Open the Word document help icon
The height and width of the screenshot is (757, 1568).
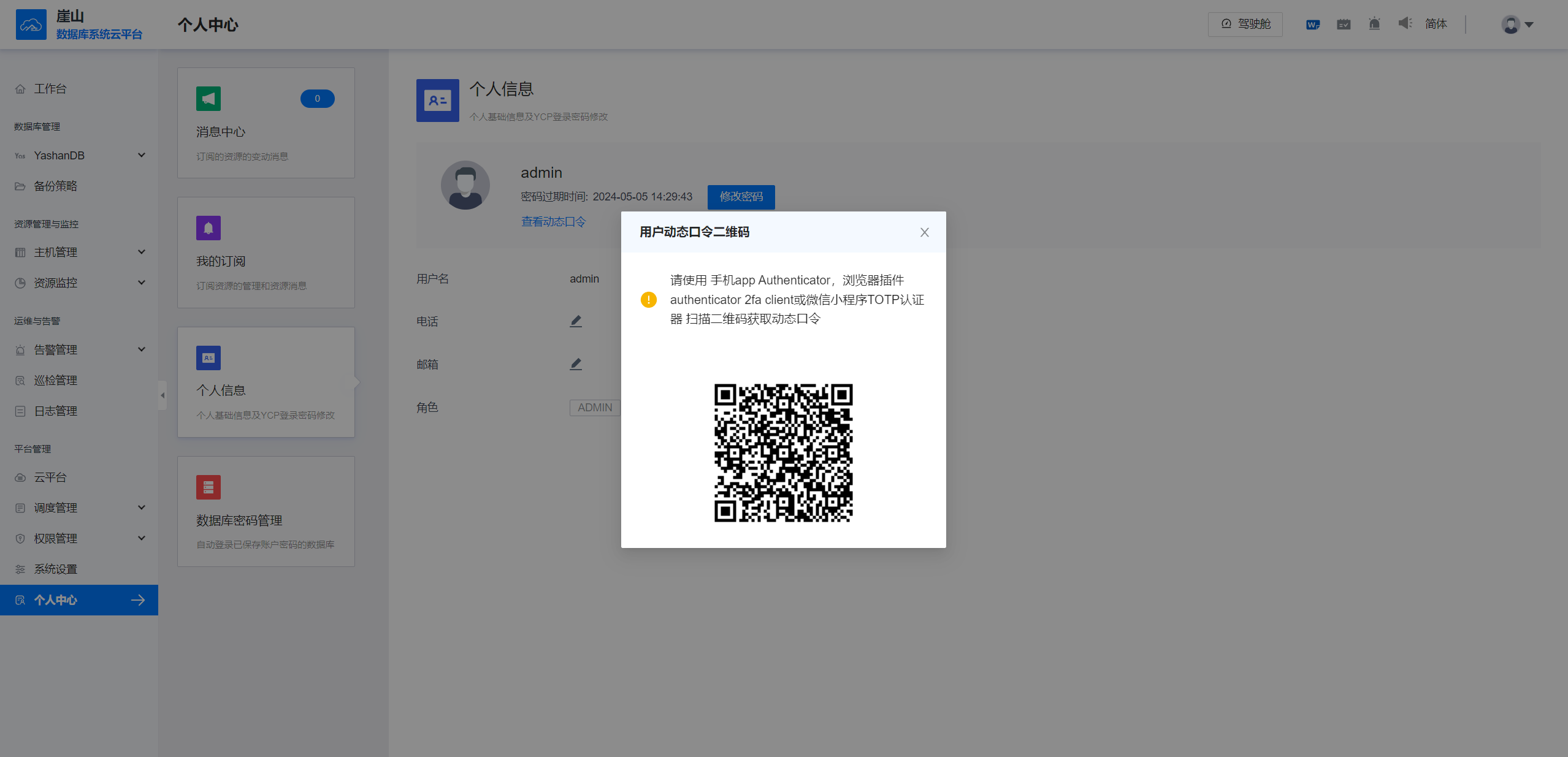1312,24
